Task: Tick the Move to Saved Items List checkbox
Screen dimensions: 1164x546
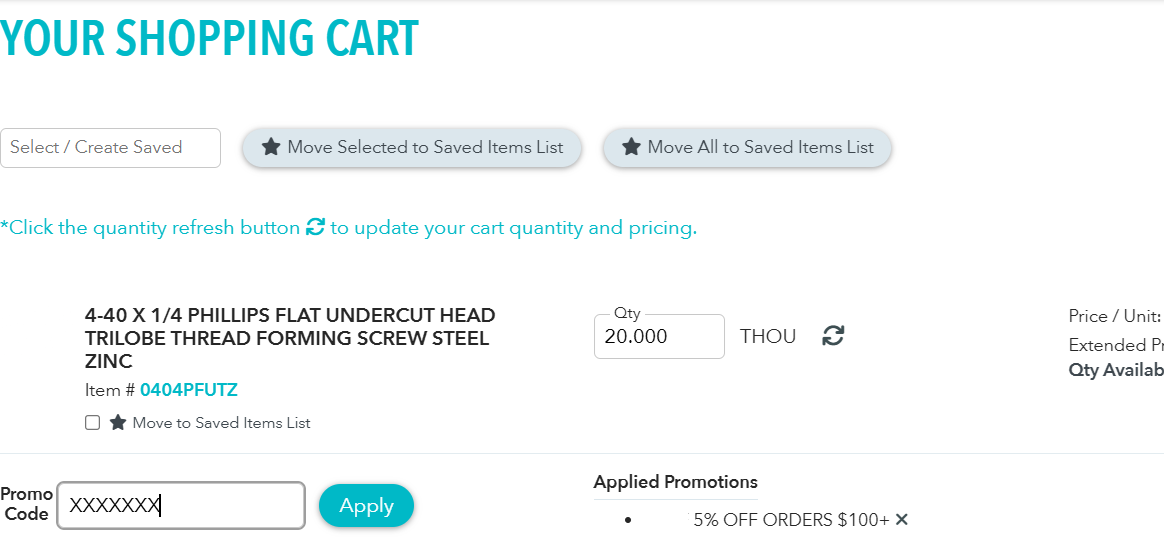Action: [x=93, y=423]
